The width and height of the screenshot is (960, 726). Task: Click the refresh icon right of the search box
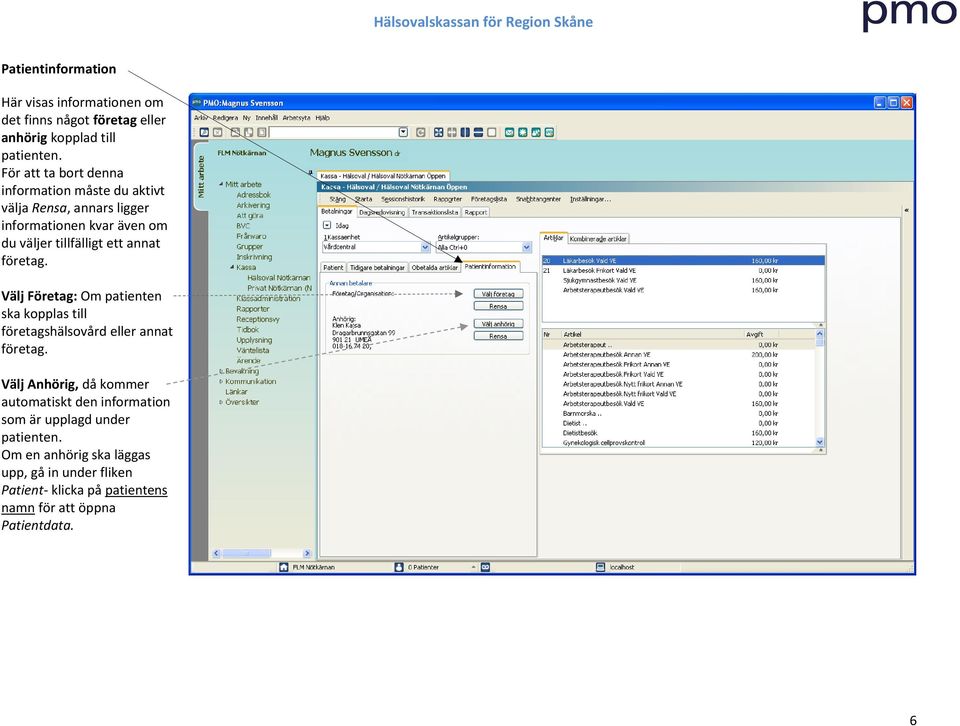click(421, 132)
